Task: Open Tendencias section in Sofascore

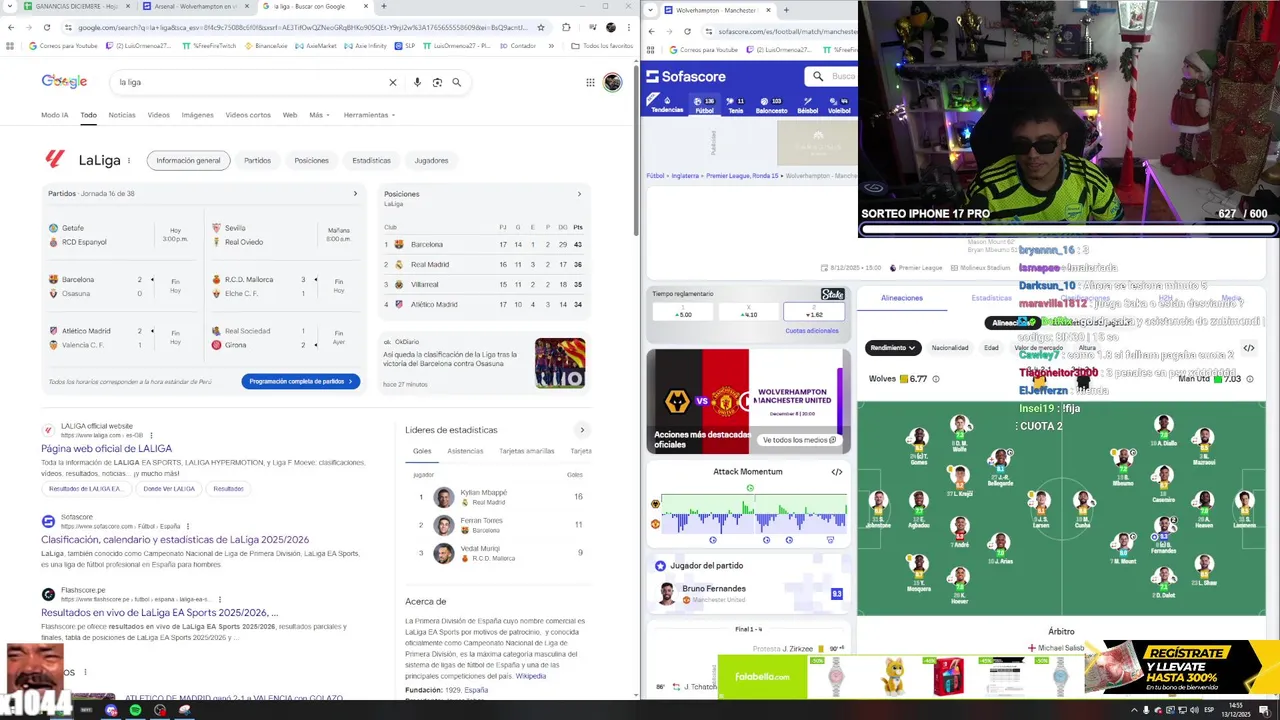Action: [x=667, y=105]
